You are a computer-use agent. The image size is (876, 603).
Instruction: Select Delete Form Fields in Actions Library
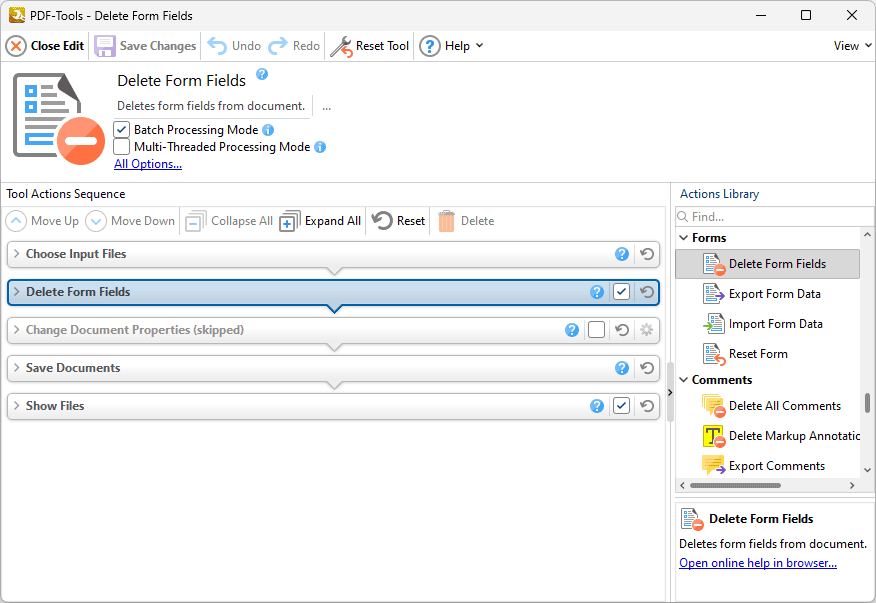click(x=768, y=264)
